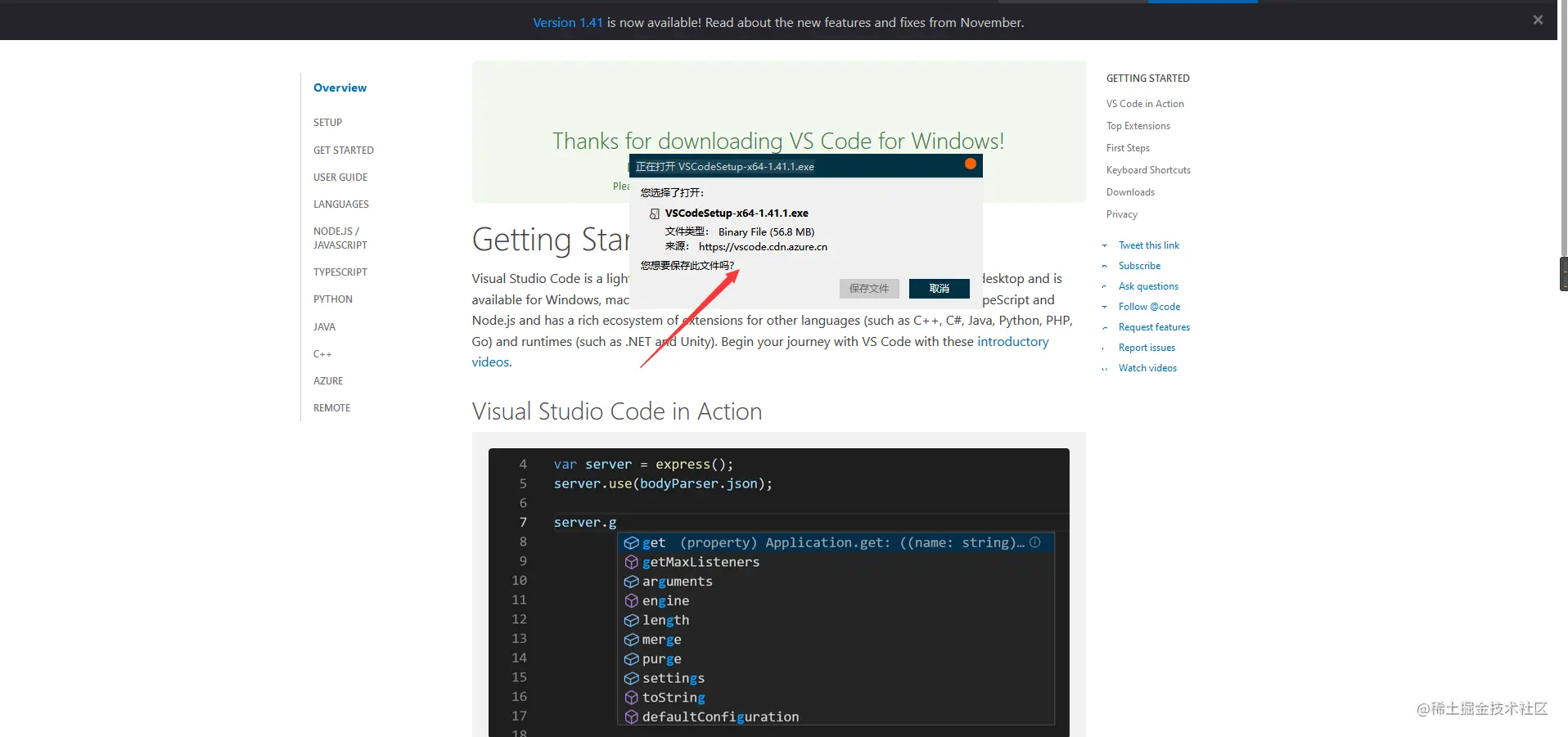Click the 取消 (Cancel) button
Screen dimensions: 1568x737
point(939,288)
